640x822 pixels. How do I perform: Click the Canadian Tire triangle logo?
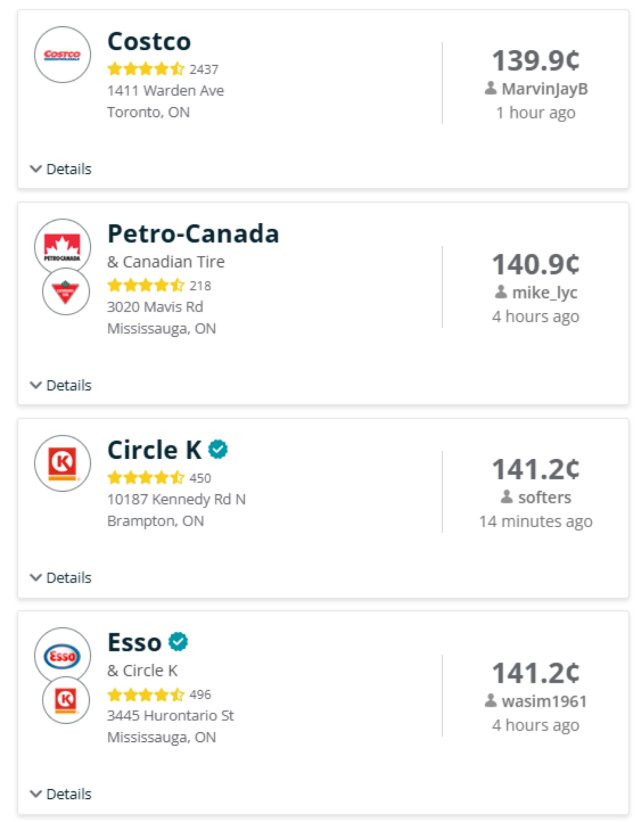click(65, 292)
